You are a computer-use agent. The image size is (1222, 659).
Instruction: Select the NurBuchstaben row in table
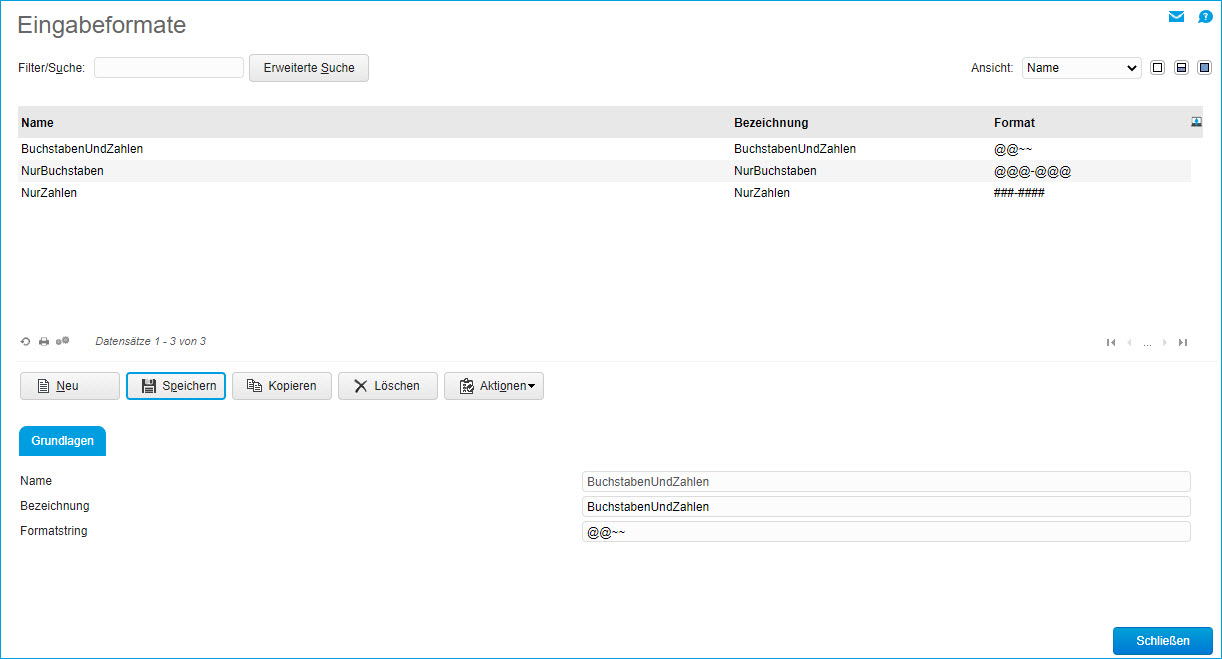click(62, 171)
